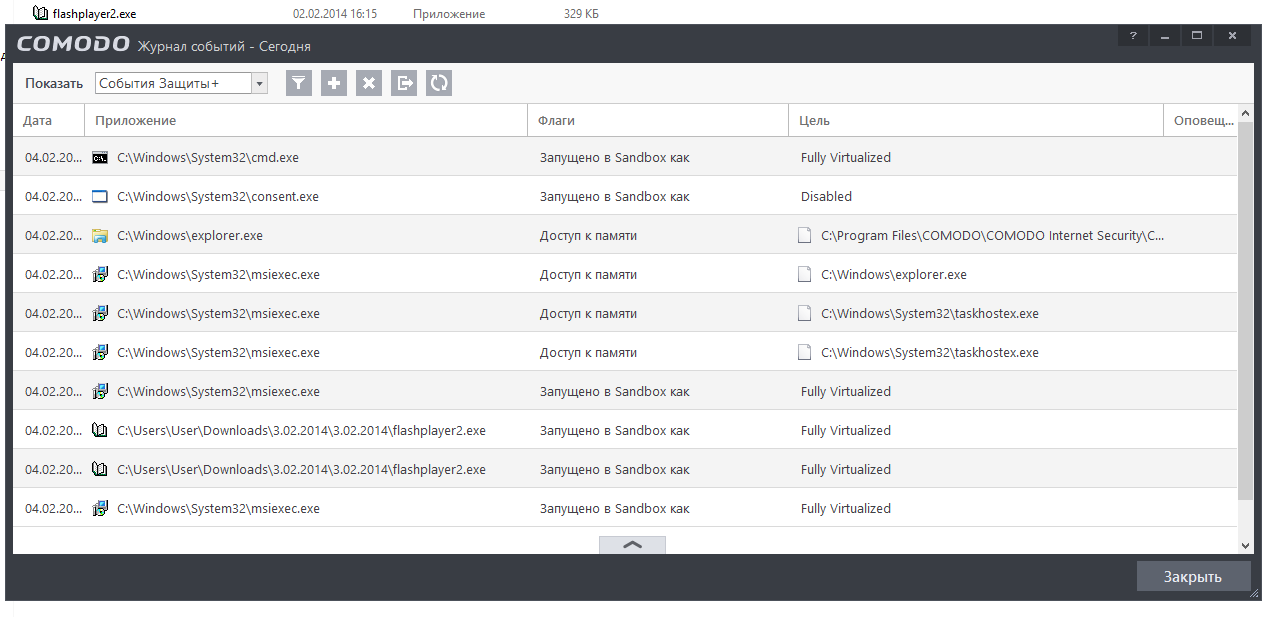Open the log filter funnel icon

299,83
